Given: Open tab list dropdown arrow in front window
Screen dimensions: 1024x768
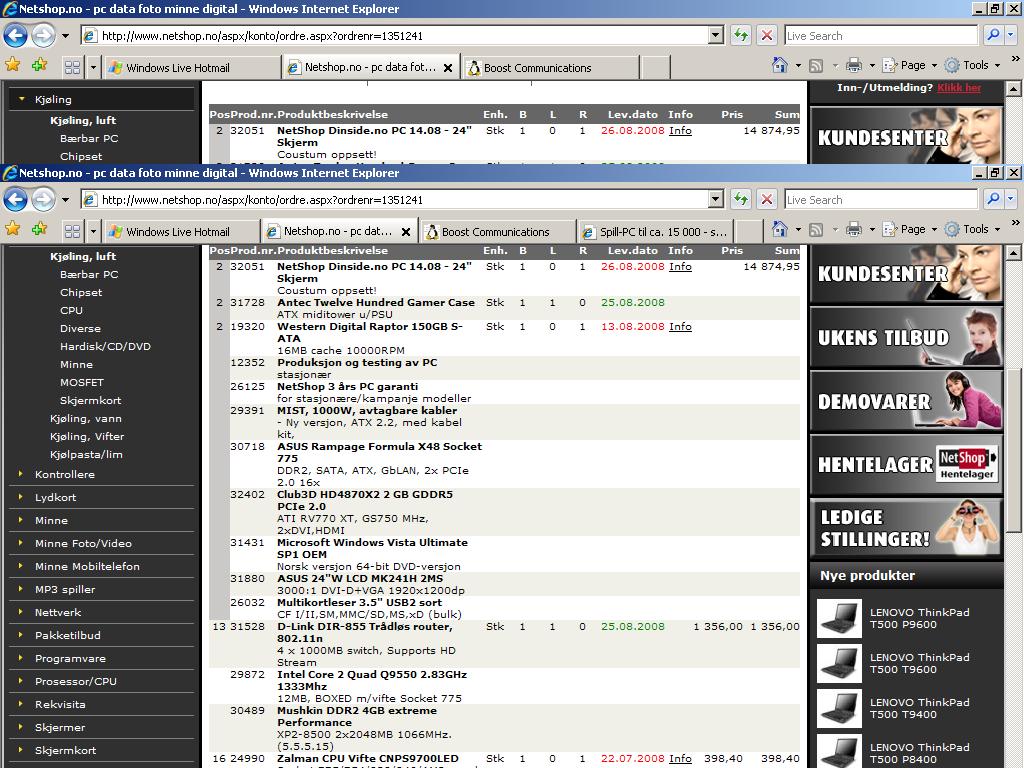Looking at the screenshot, I should (x=93, y=231).
